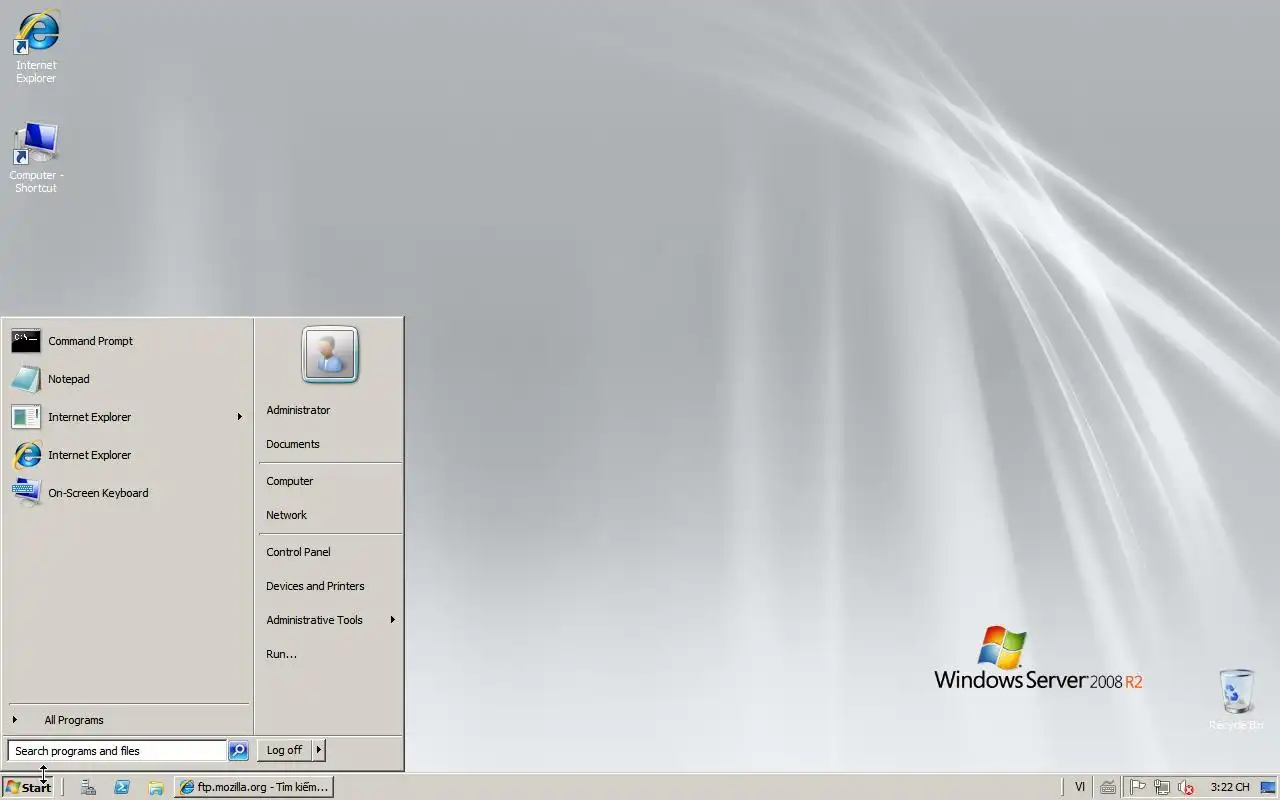Click the VI input language indicator
Screen dimensions: 1280x800
point(1080,787)
